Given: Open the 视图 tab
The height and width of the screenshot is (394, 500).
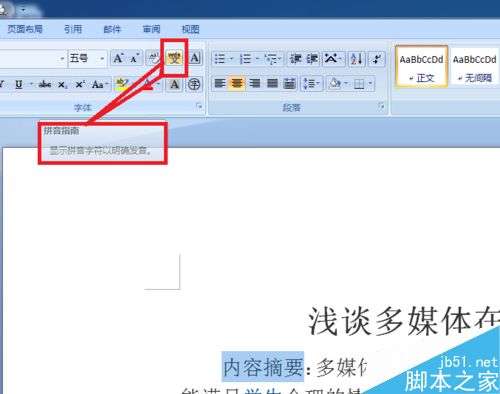Looking at the screenshot, I should point(190,29).
